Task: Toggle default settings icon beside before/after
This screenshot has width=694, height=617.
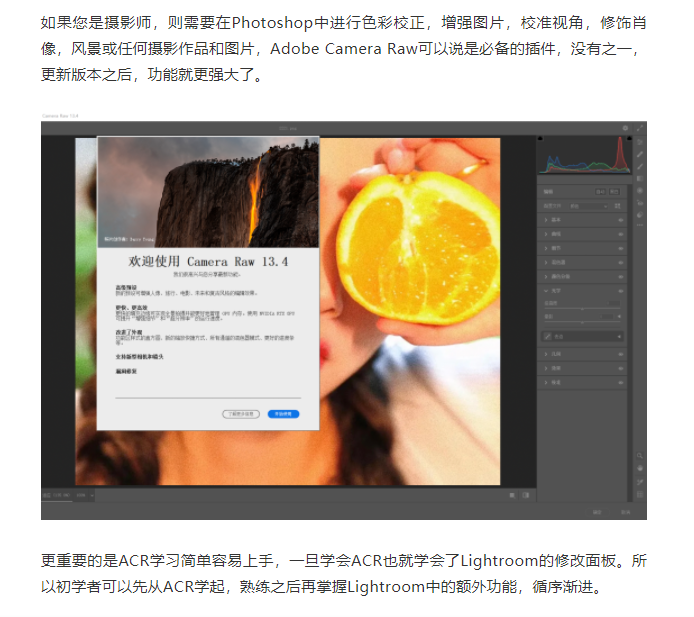Action: coord(525,495)
